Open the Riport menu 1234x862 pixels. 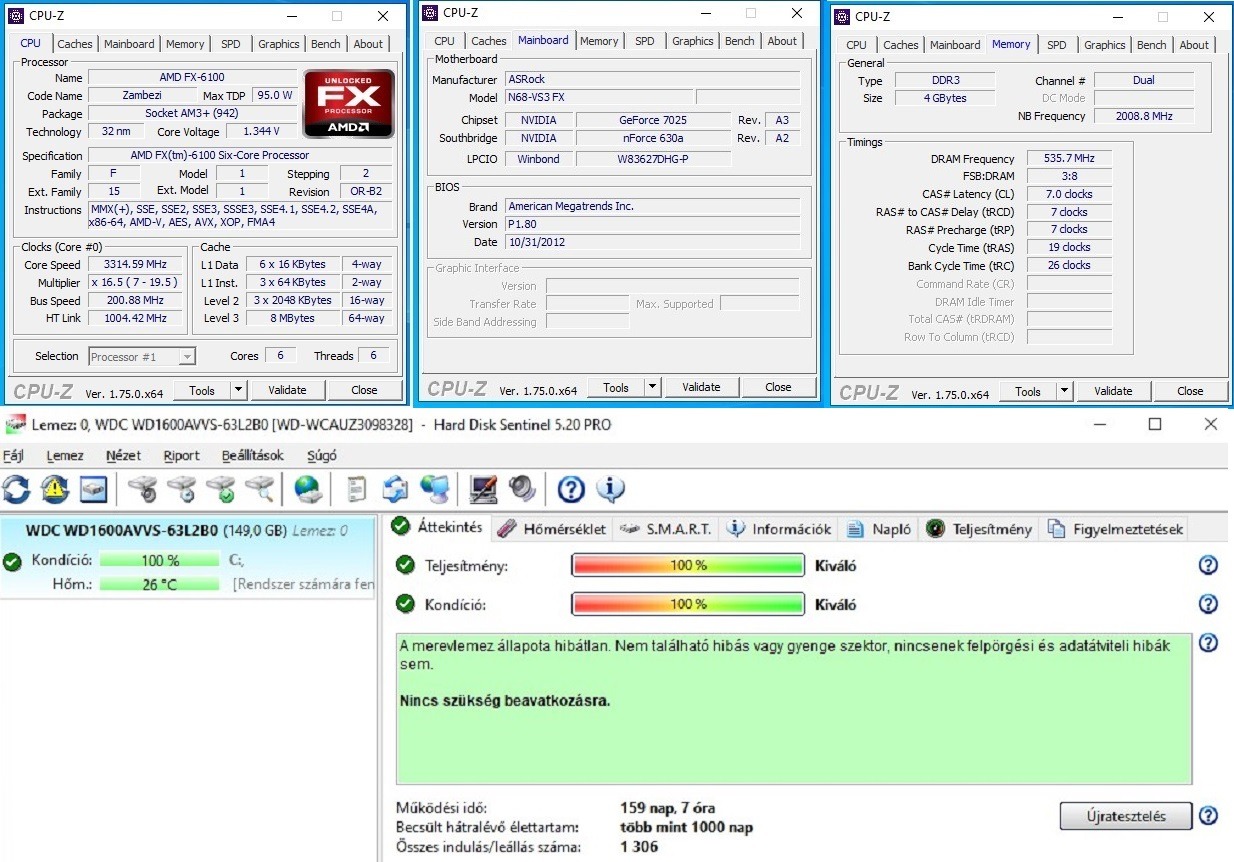click(x=181, y=455)
